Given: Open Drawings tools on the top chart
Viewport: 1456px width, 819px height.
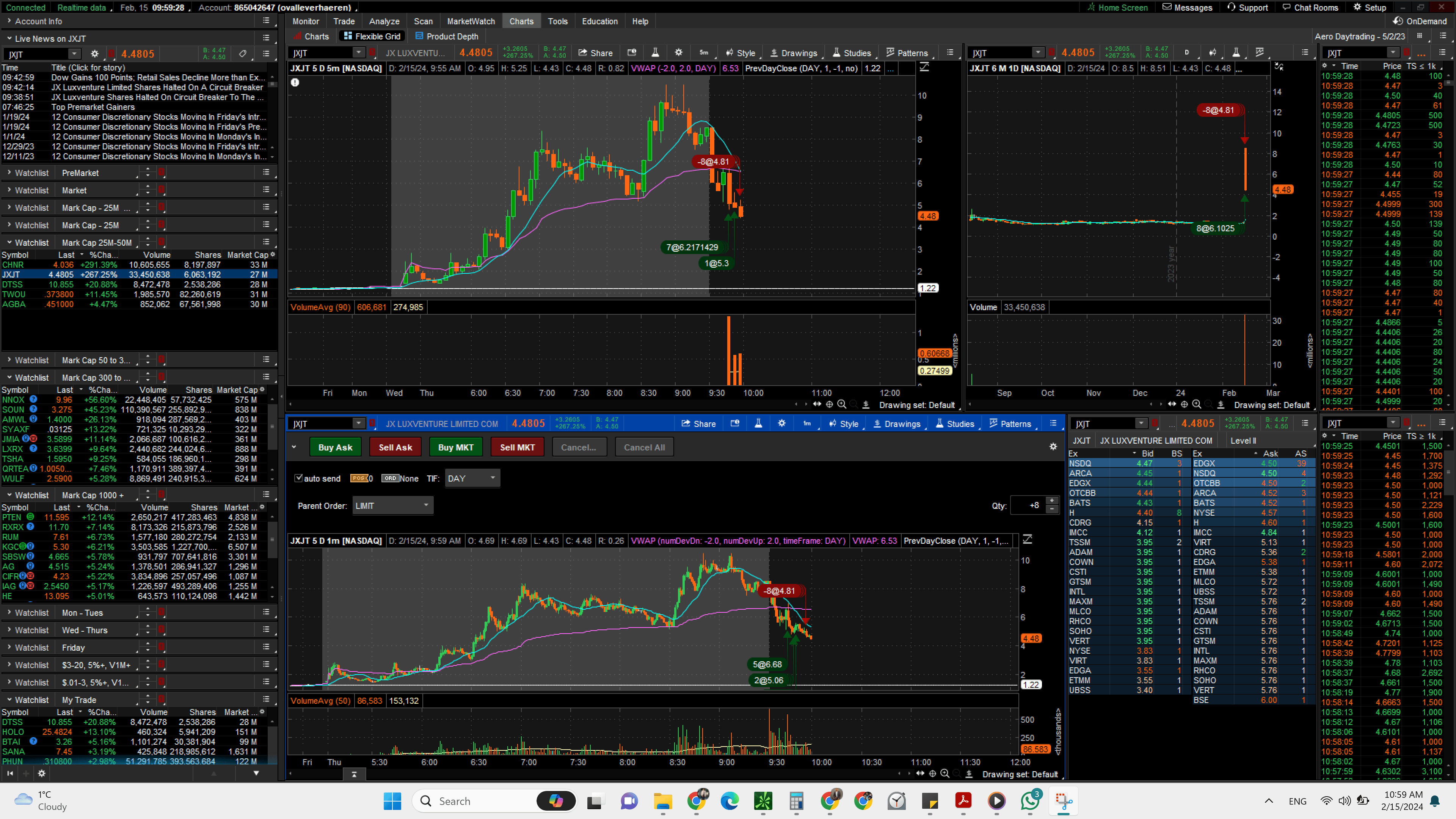Looking at the screenshot, I should tap(794, 53).
